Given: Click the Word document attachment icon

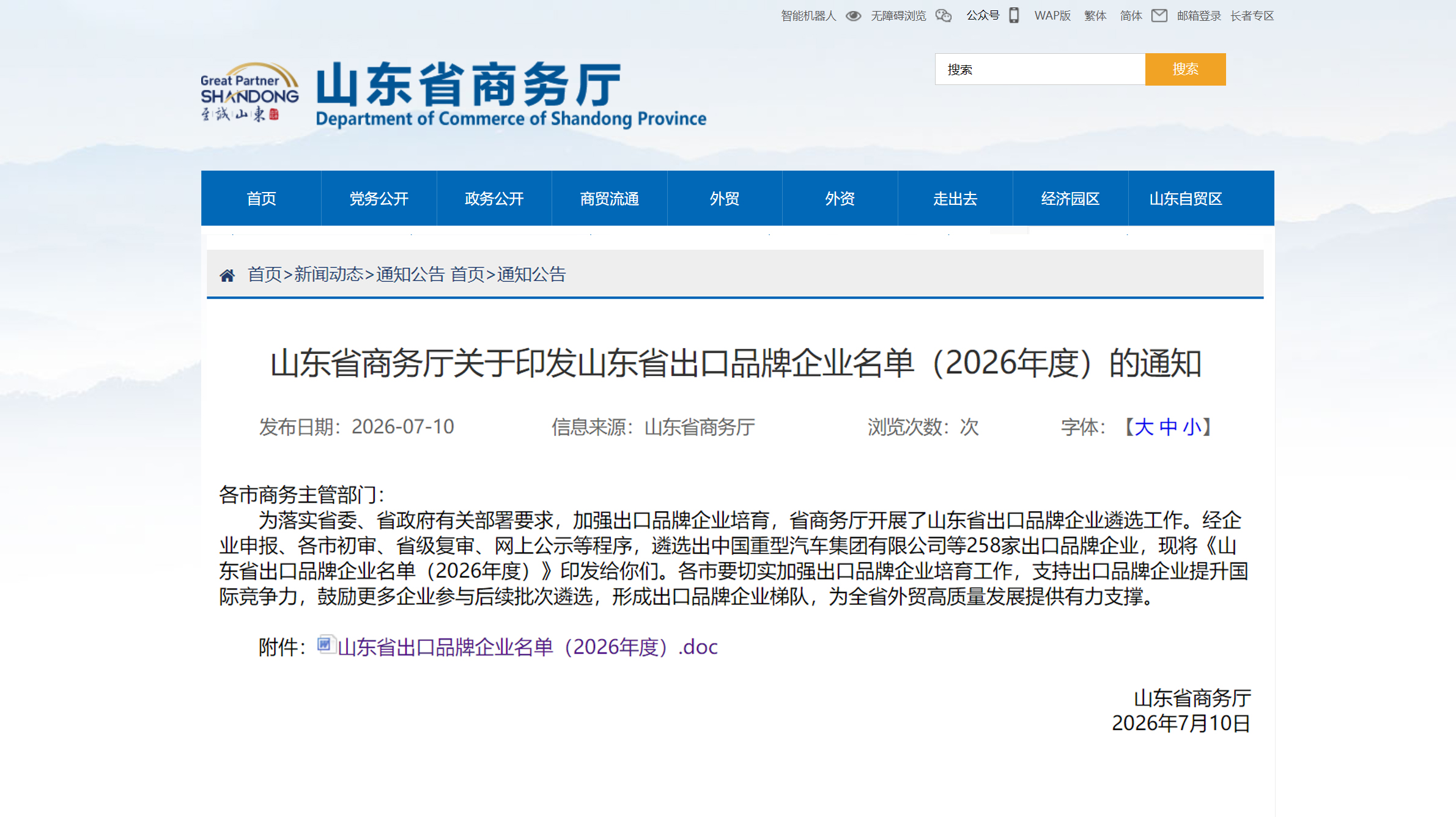Looking at the screenshot, I should (326, 645).
